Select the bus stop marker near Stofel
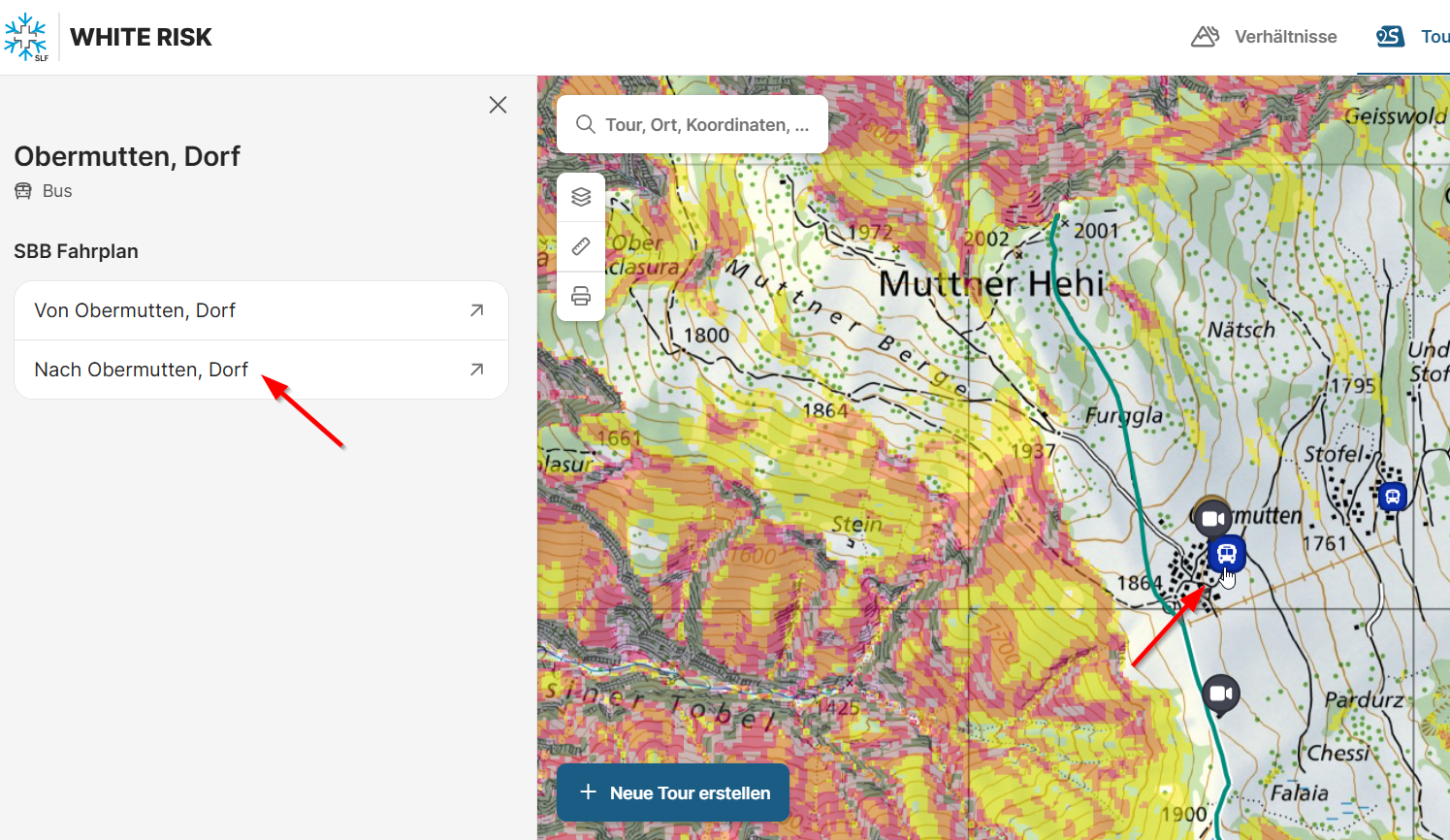 tap(1392, 497)
